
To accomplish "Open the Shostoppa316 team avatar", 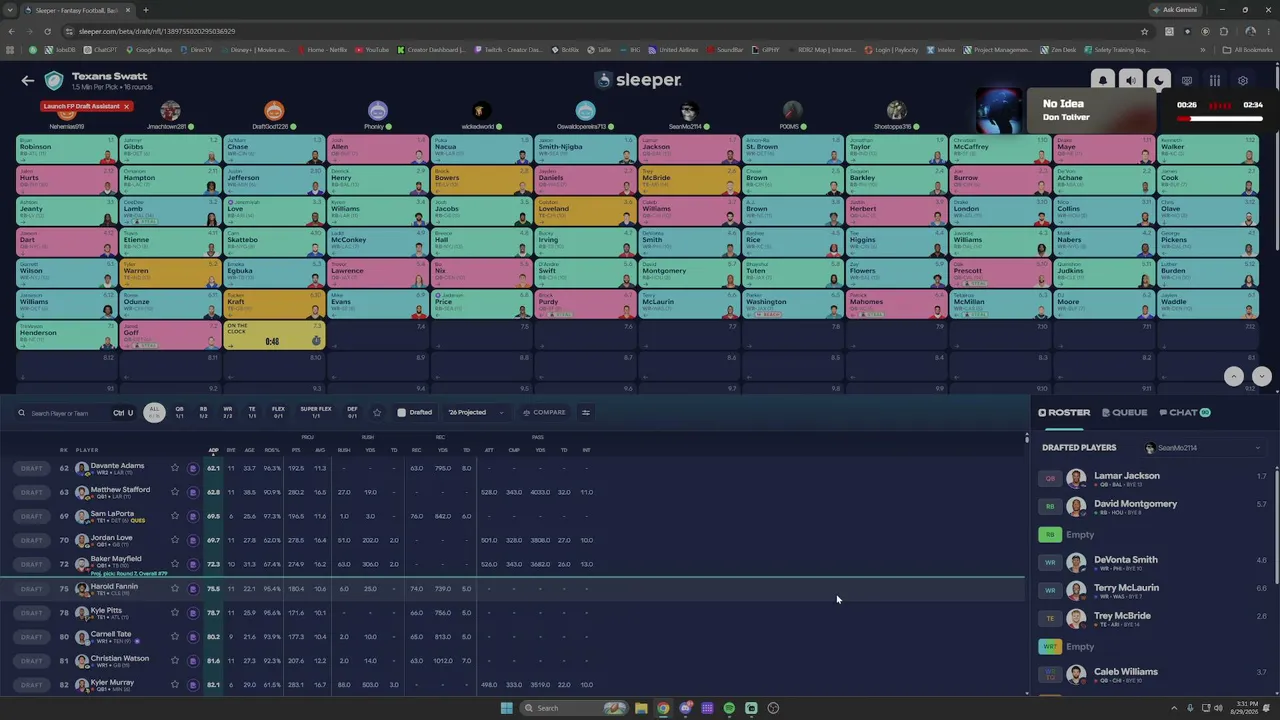I will click(x=896, y=111).
